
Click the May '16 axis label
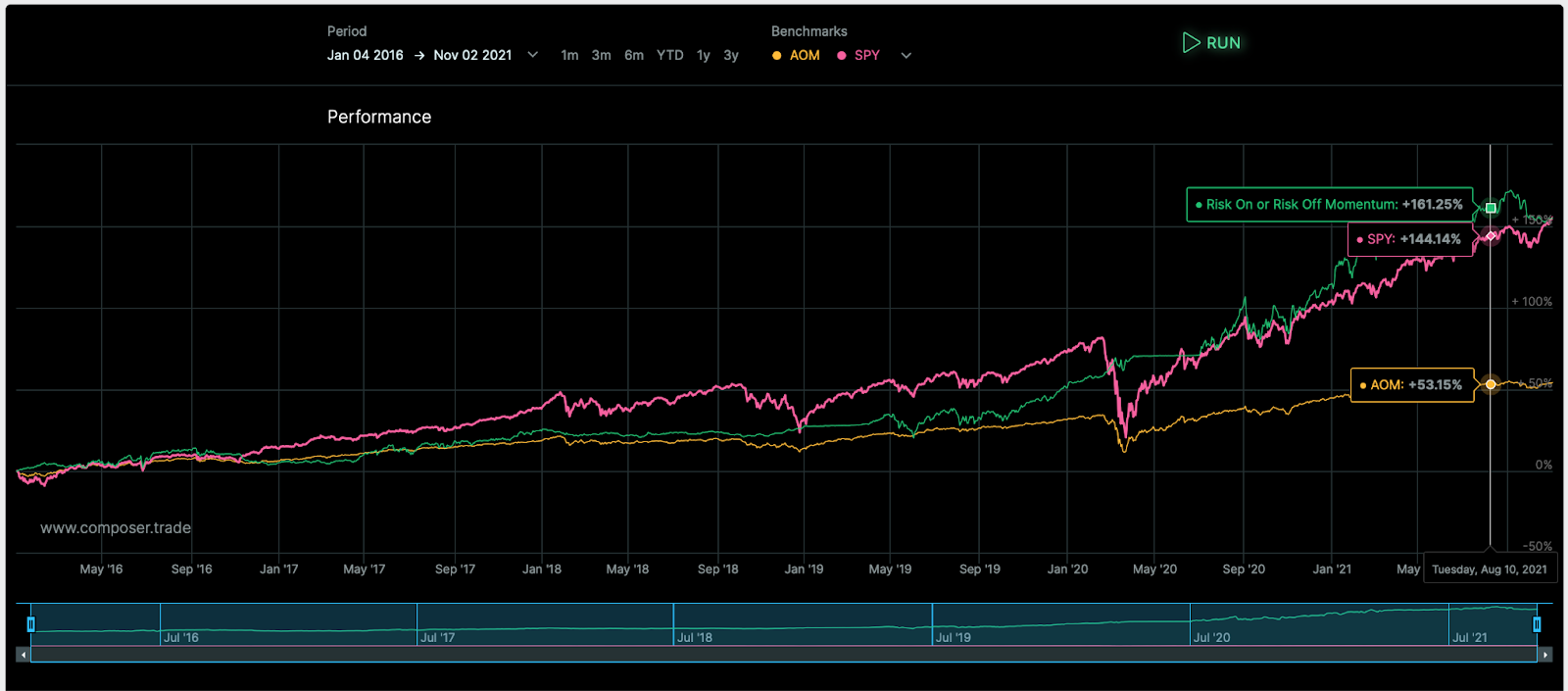coord(101,569)
